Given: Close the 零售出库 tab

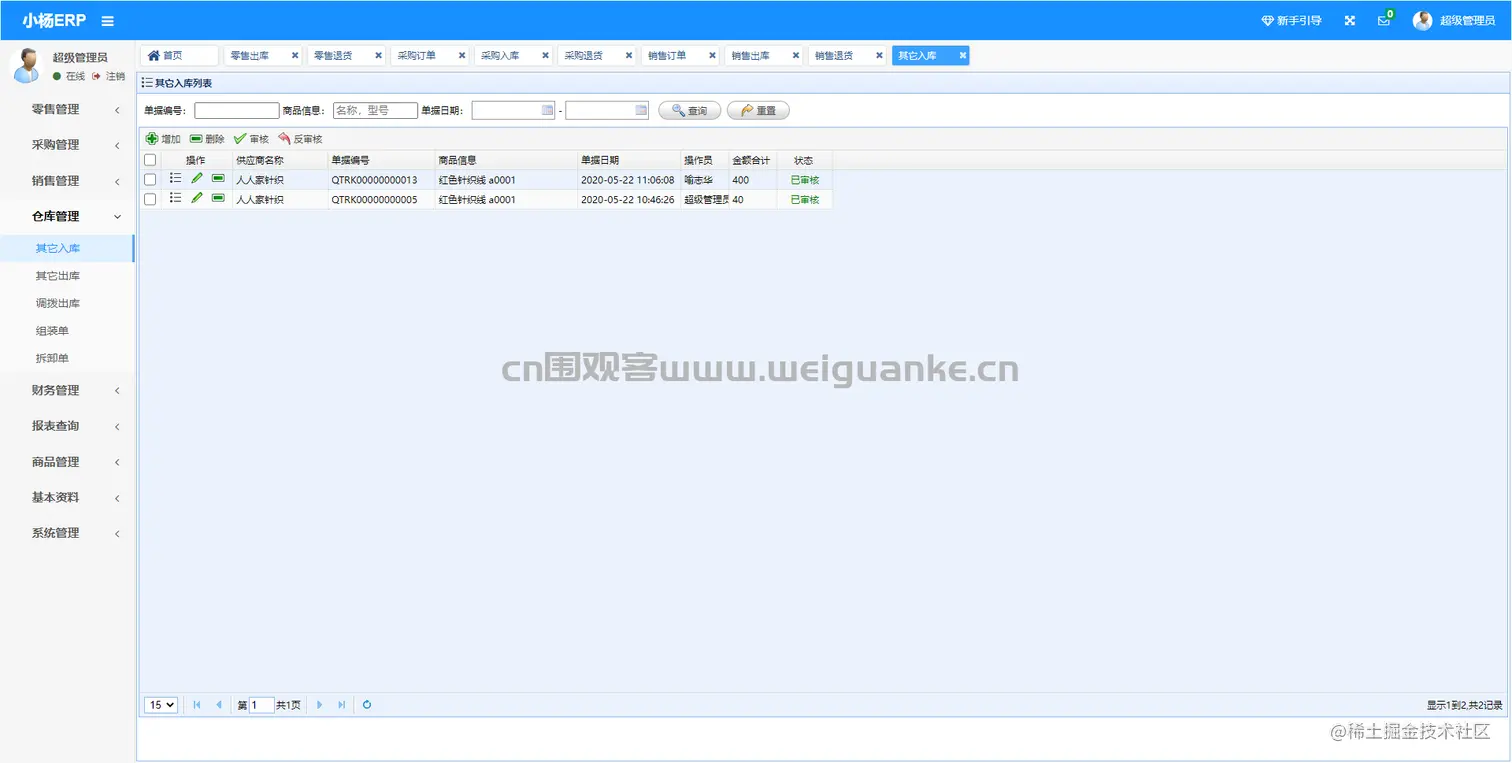Looking at the screenshot, I should pyautogui.click(x=295, y=56).
